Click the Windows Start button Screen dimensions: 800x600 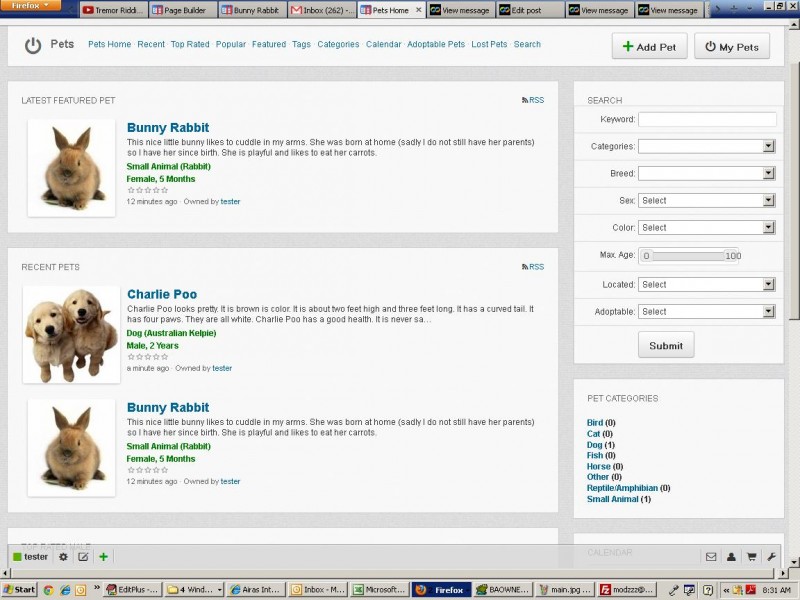pyautogui.click(x=19, y=590)
